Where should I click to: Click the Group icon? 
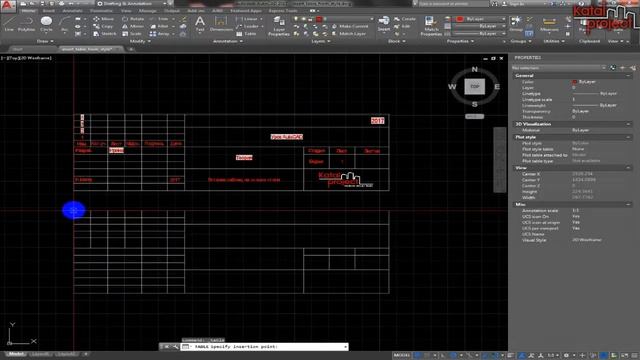[516, 23]
